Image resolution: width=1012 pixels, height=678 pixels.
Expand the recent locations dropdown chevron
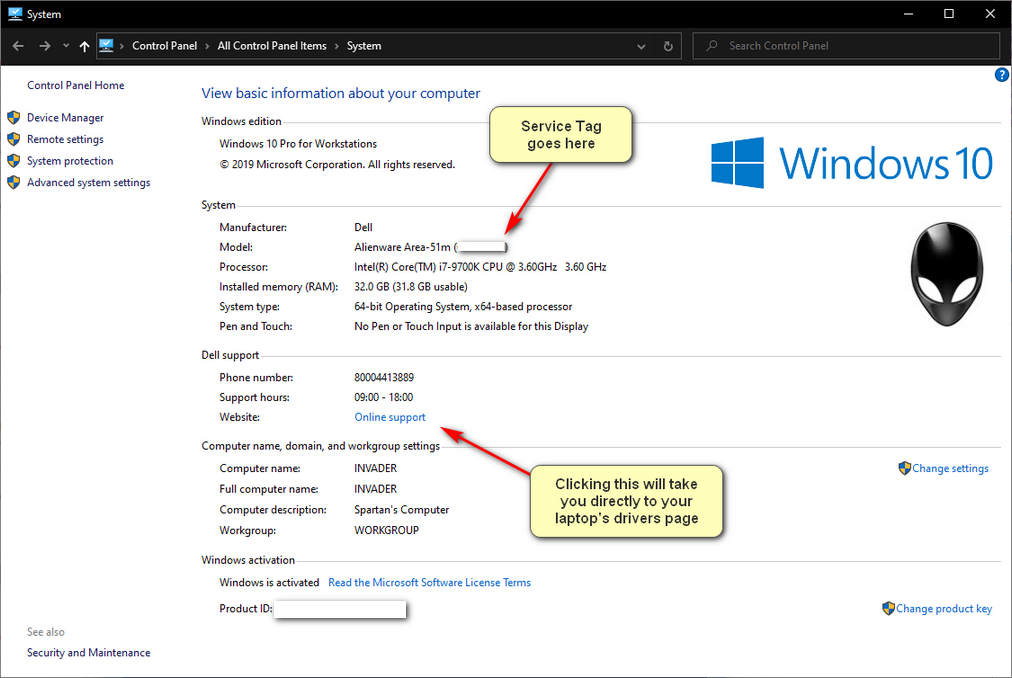point(66,46)
